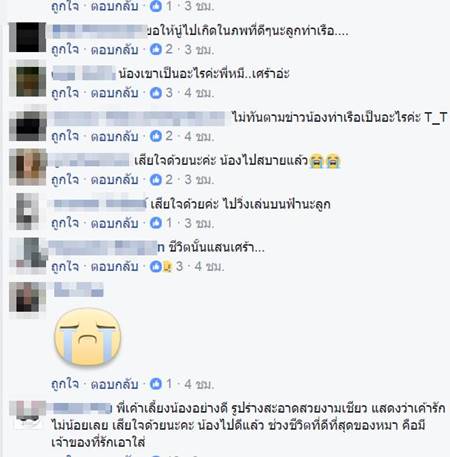Open like icon under ไปวิ่งเล่นบนฟ้านะลูก comment
Screen dimensions: 450x457
coord(156,223)
